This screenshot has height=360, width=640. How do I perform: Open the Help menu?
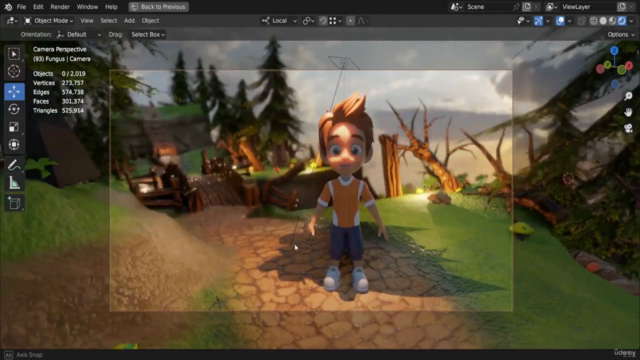[x=111, y=7]
